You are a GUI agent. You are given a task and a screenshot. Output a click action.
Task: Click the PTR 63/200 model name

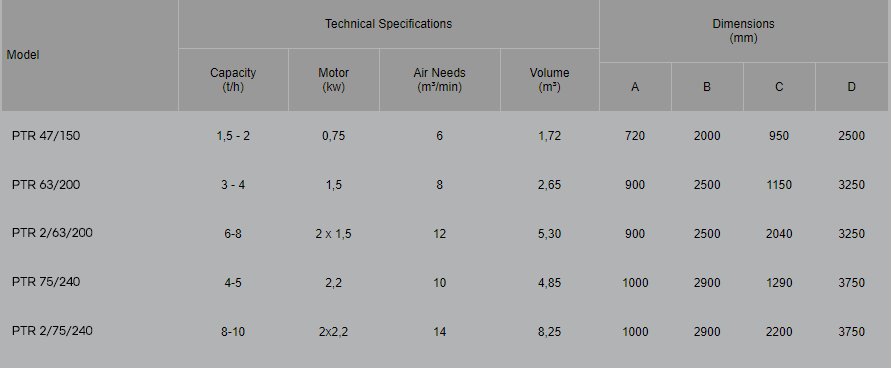point(46,185)
